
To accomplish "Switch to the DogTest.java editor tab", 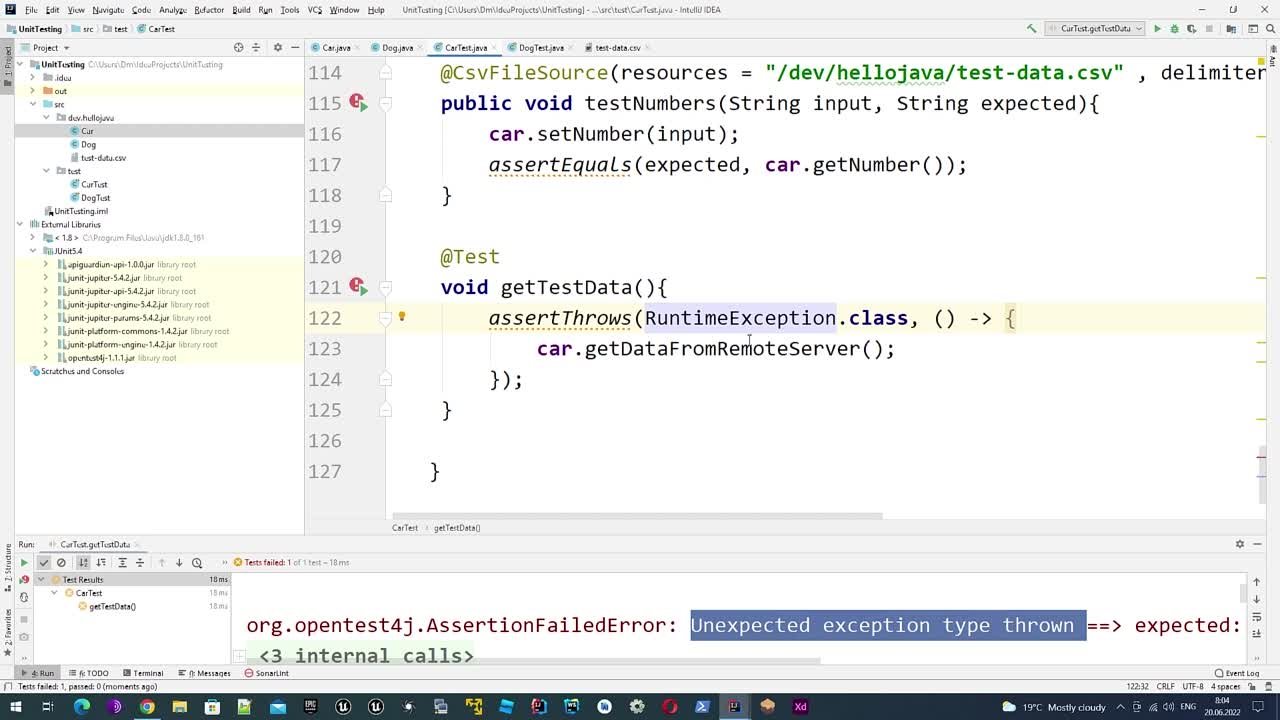I will coord(540,47).
